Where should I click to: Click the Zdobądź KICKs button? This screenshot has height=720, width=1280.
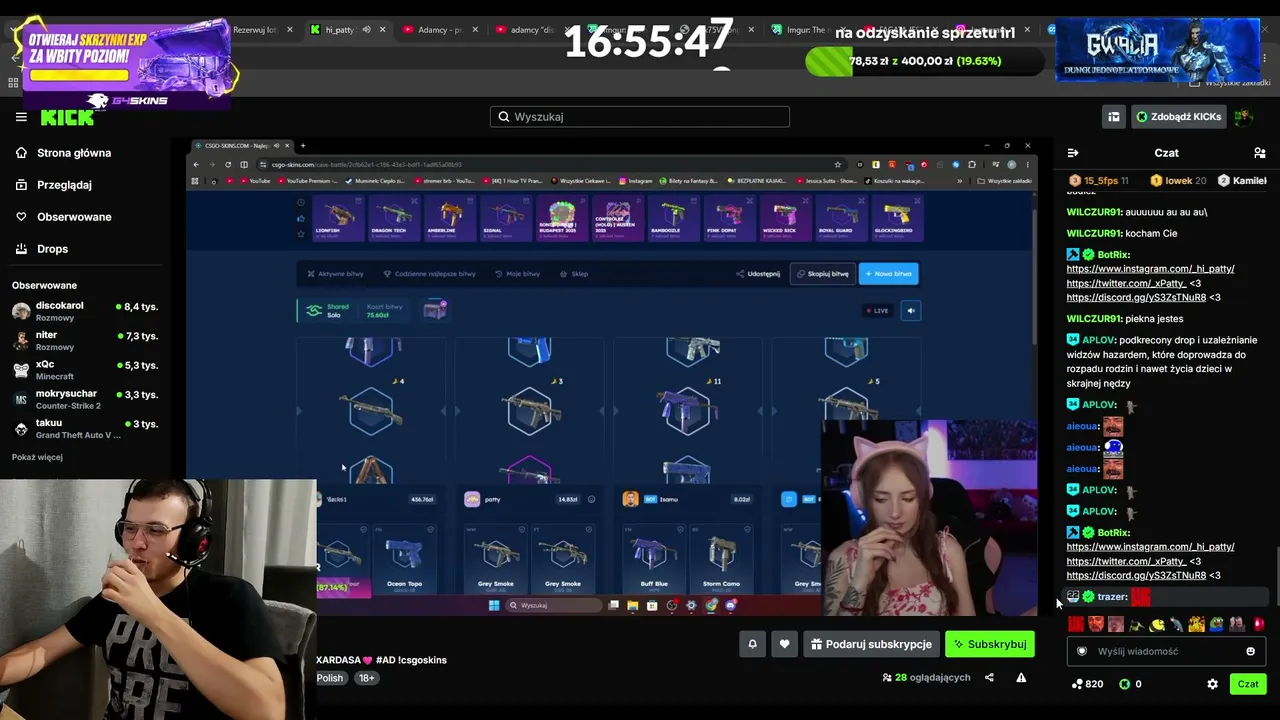click(x=1178, y=117)
